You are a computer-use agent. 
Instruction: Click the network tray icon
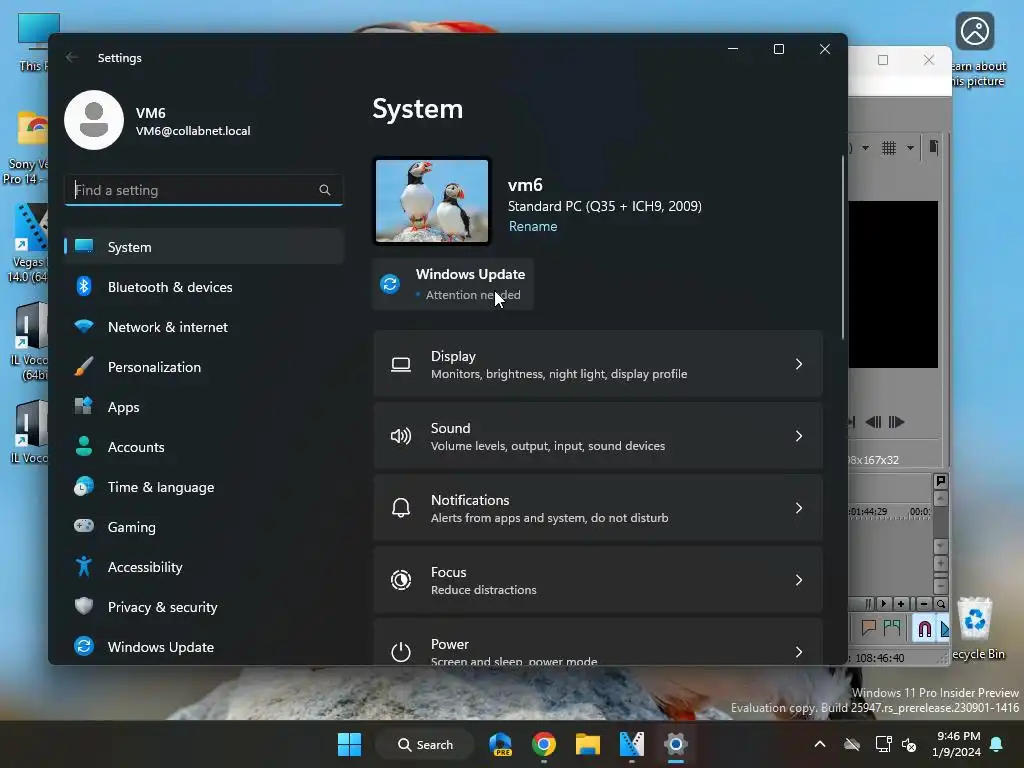point(883,744)
